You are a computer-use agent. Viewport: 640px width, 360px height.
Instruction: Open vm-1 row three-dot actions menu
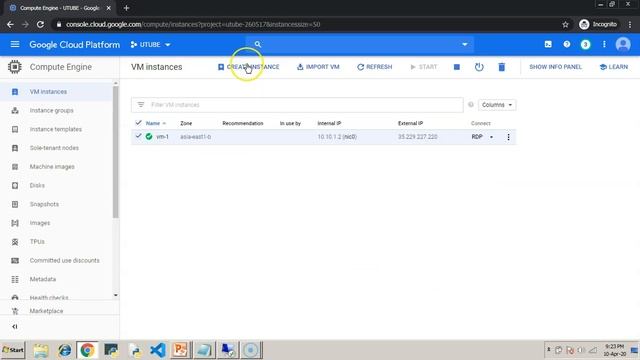tap(508, 137)
